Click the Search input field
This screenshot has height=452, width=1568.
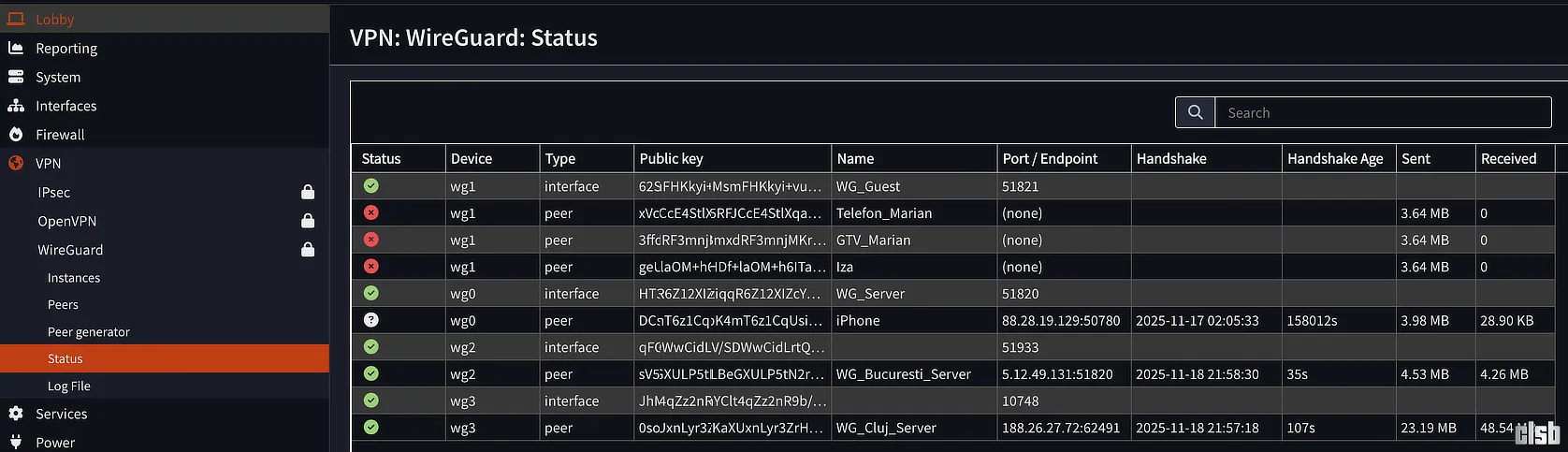point(1382,112)
